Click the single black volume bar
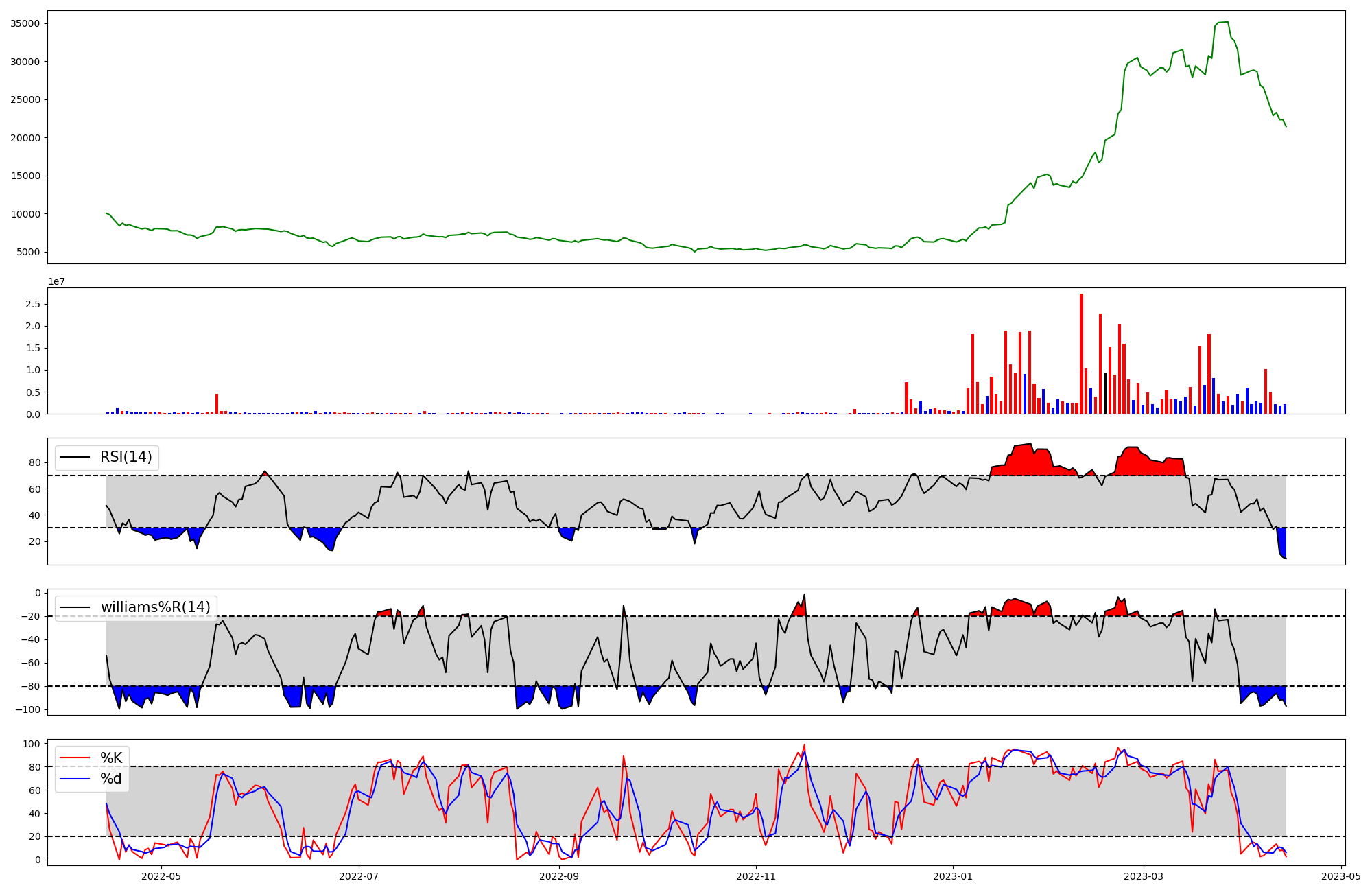Viewport: 1372px width, 892px height. pyautogui.click(x=1105, y=393)
